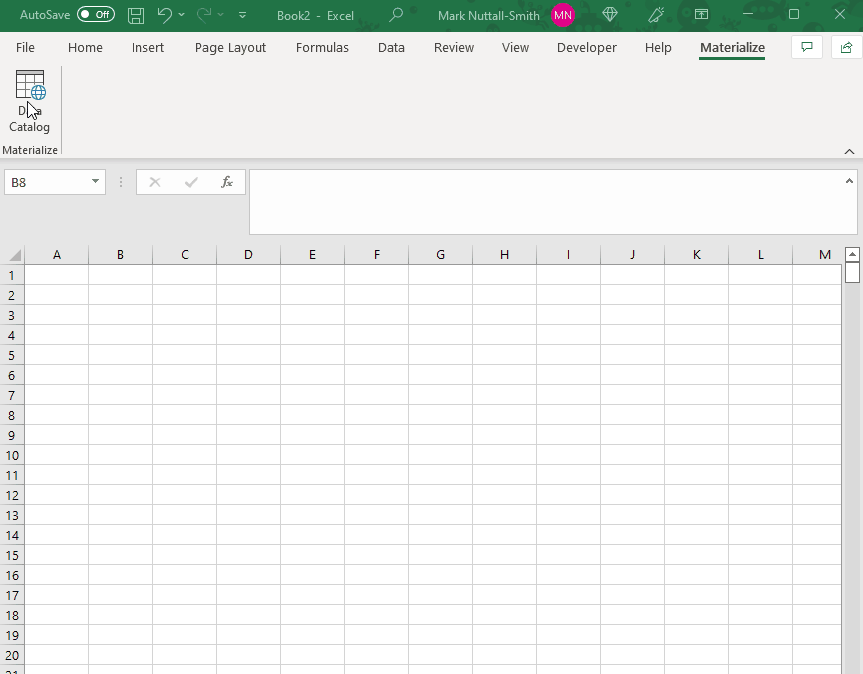Click the vertical scrollbar up arrow
The width and height of the screenshot is (863, 674).
click(x=852, y=255)
